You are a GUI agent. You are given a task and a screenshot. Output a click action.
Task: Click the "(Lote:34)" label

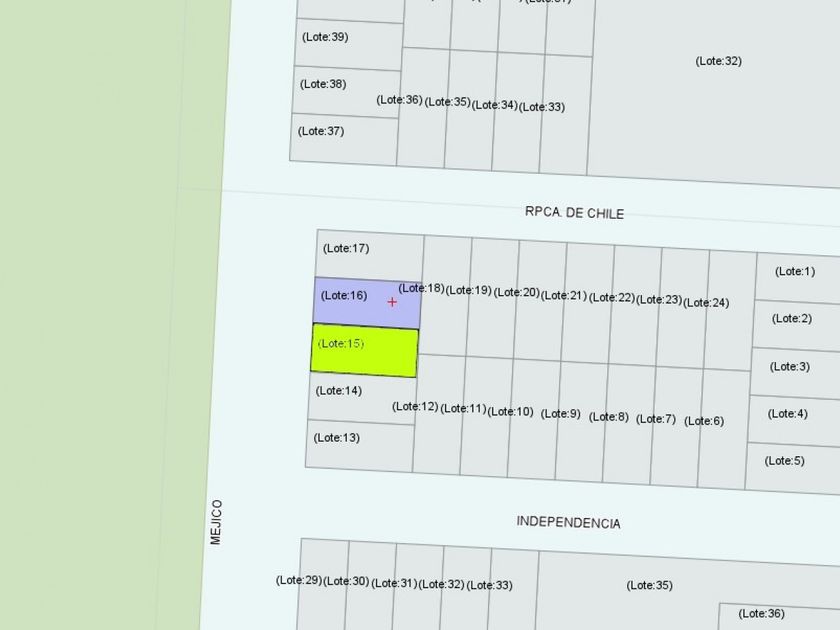point(494,105)
